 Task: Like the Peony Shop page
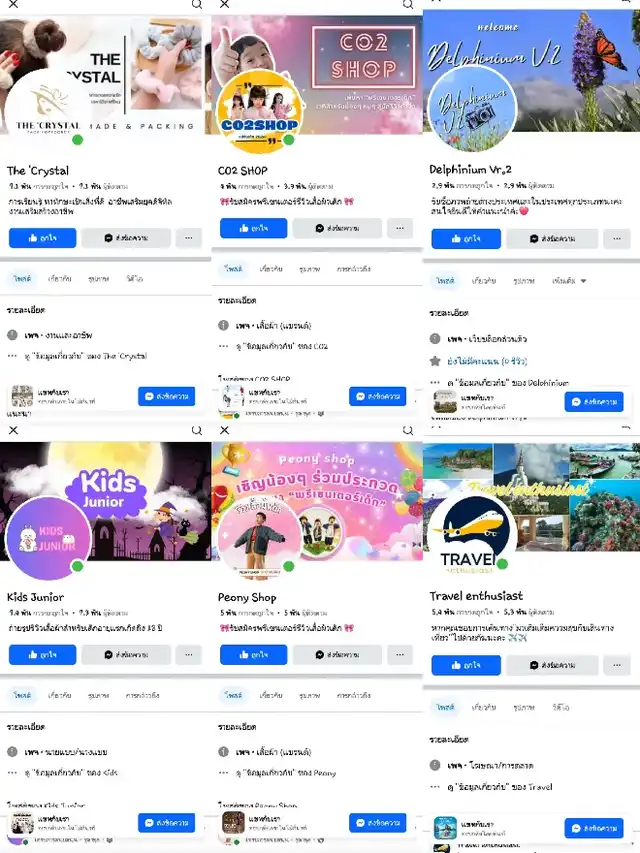pos(253,654)
